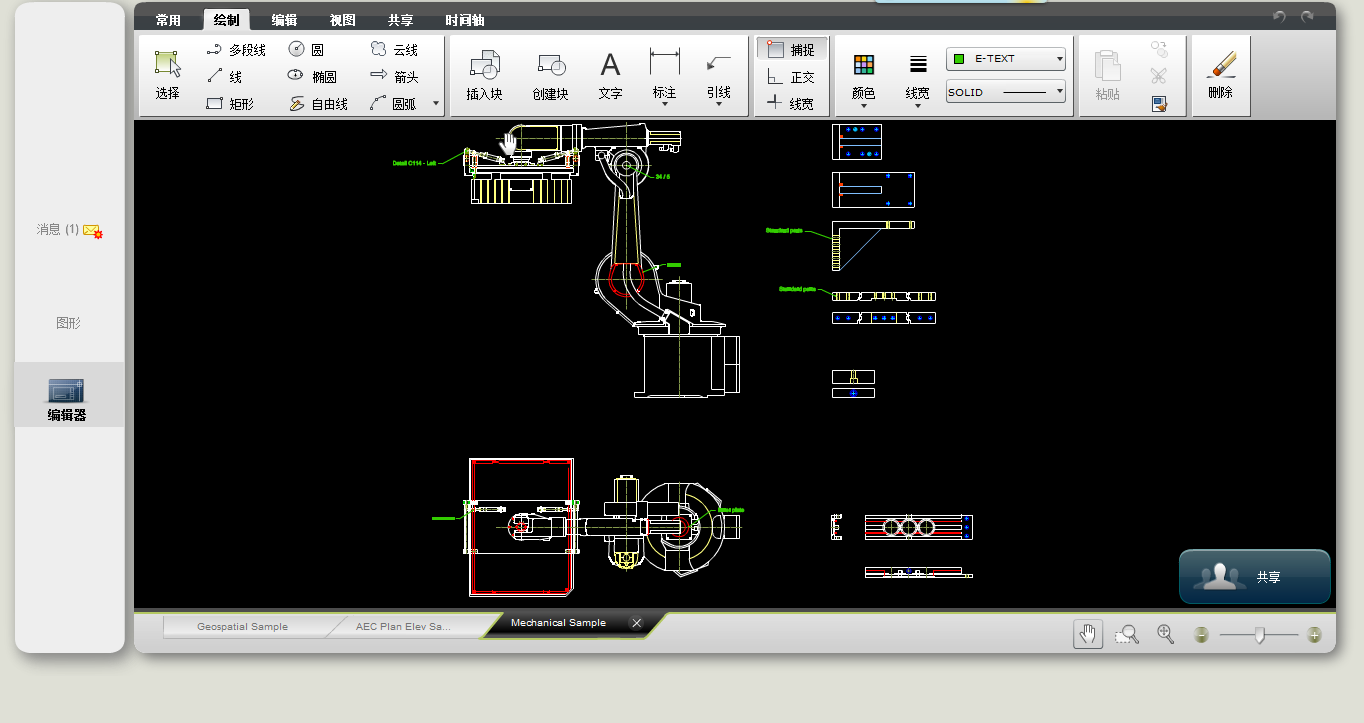Close the Mechanical Sample tab
Image resolution: width=1364 pixels, height=723 pixels.
[636, 623]
